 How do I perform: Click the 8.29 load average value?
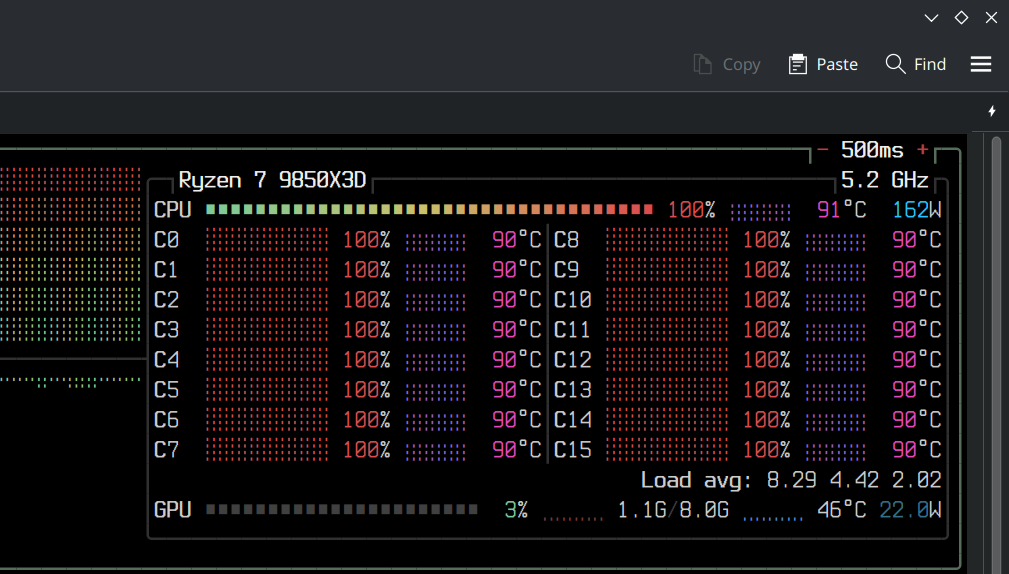791,480
